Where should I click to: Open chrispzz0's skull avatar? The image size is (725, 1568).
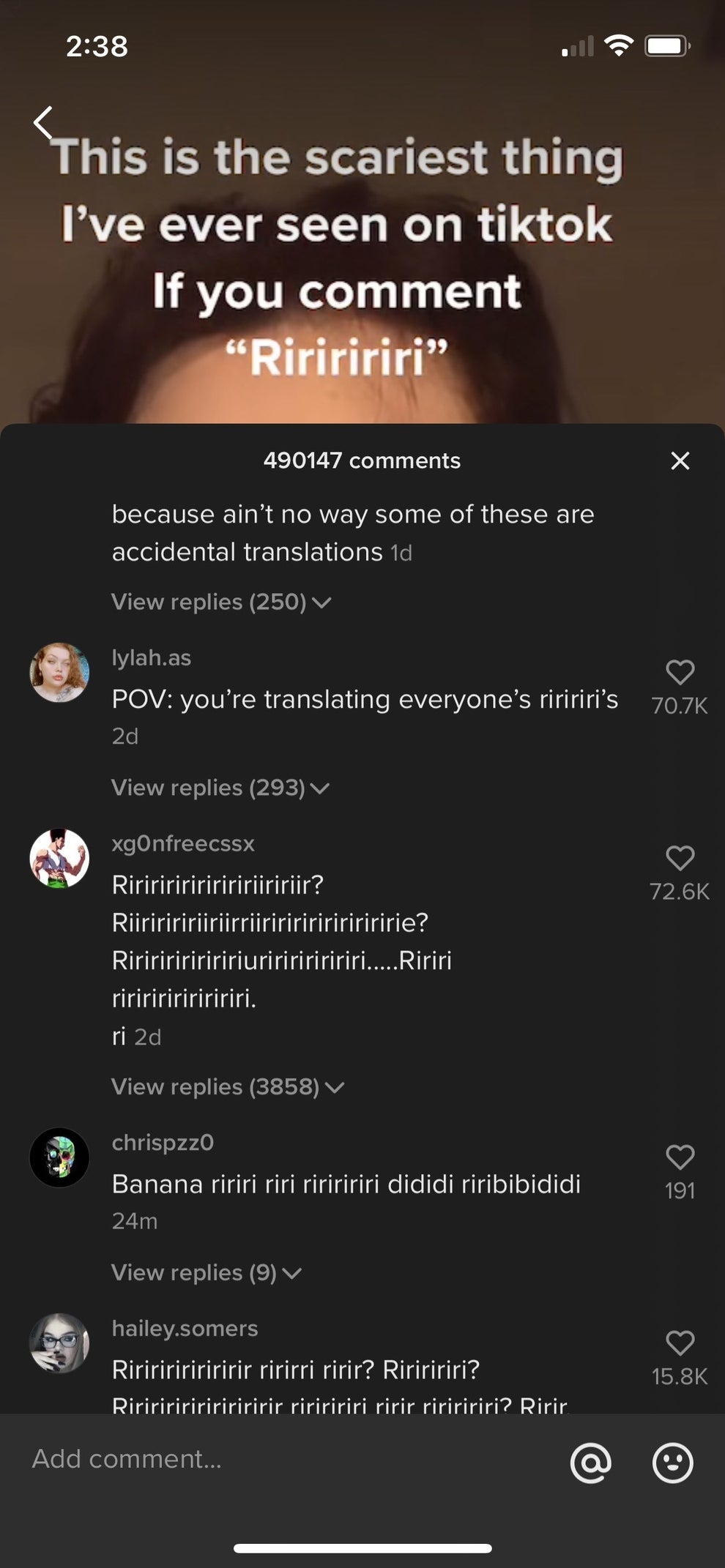59,1158
